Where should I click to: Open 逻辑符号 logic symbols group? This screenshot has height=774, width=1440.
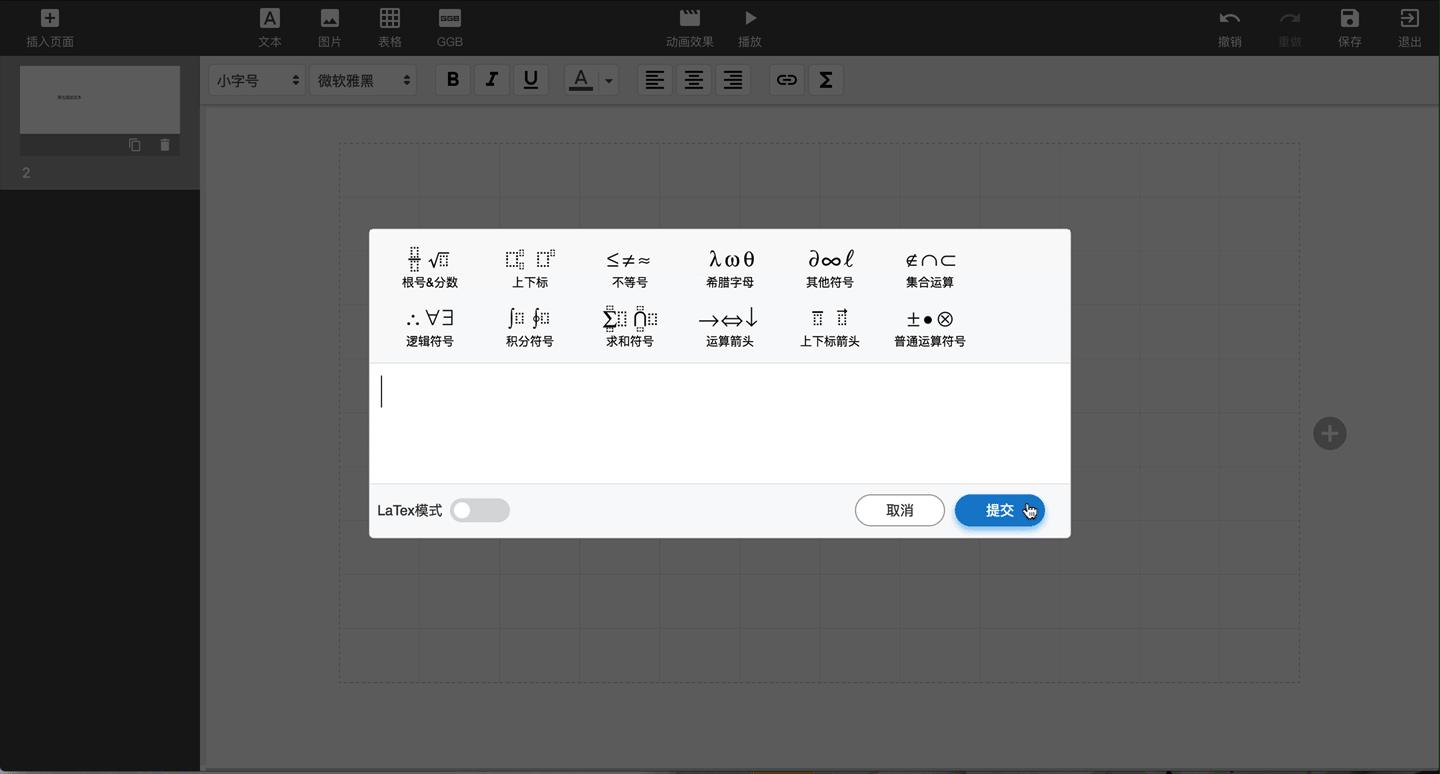pos(430,327)
